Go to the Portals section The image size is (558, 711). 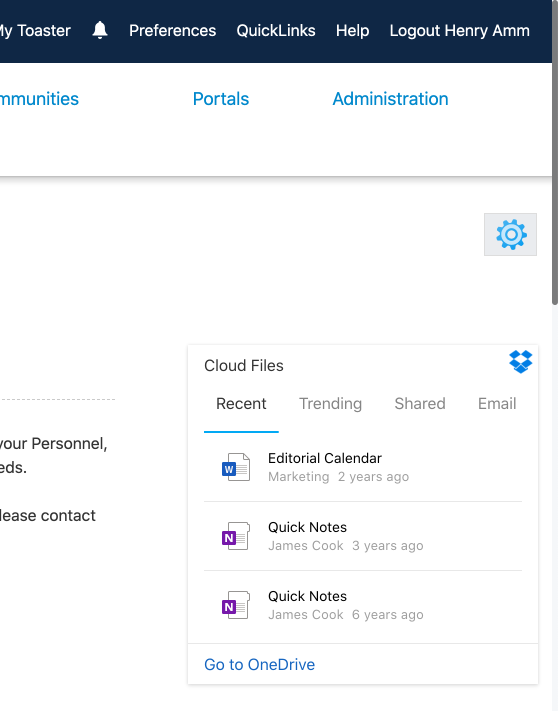(221, 99)
